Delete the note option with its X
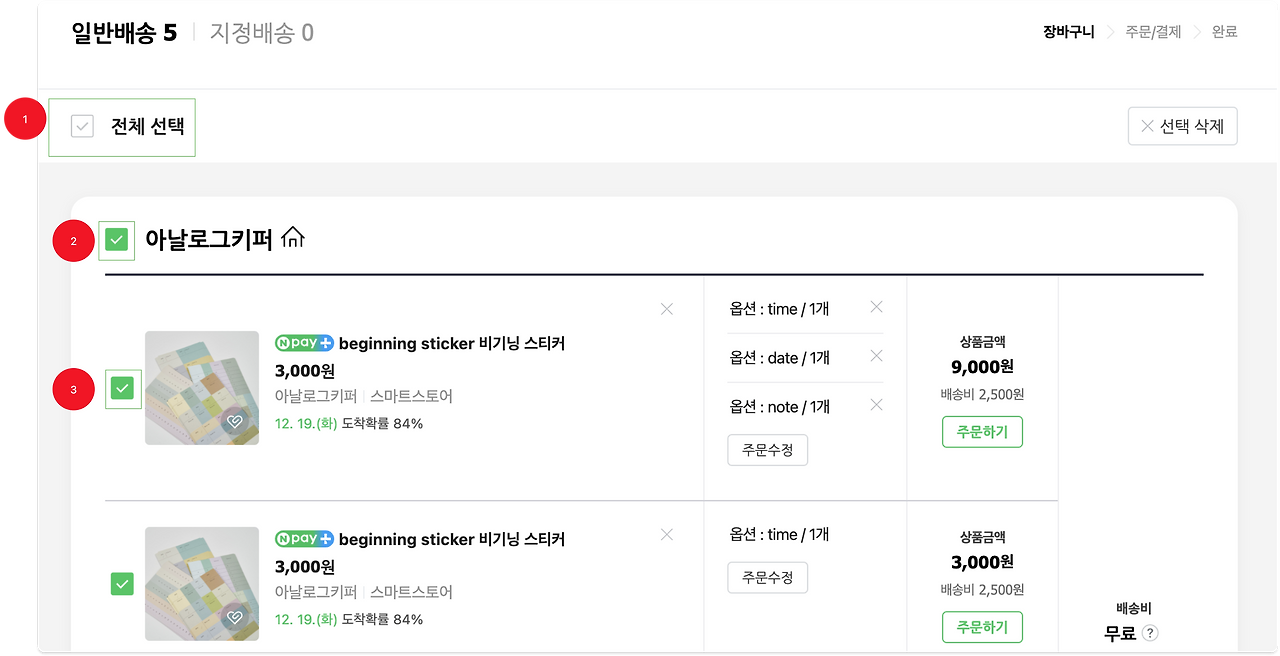The height and width of the screenshot is (656, 1280). point(877,405)
